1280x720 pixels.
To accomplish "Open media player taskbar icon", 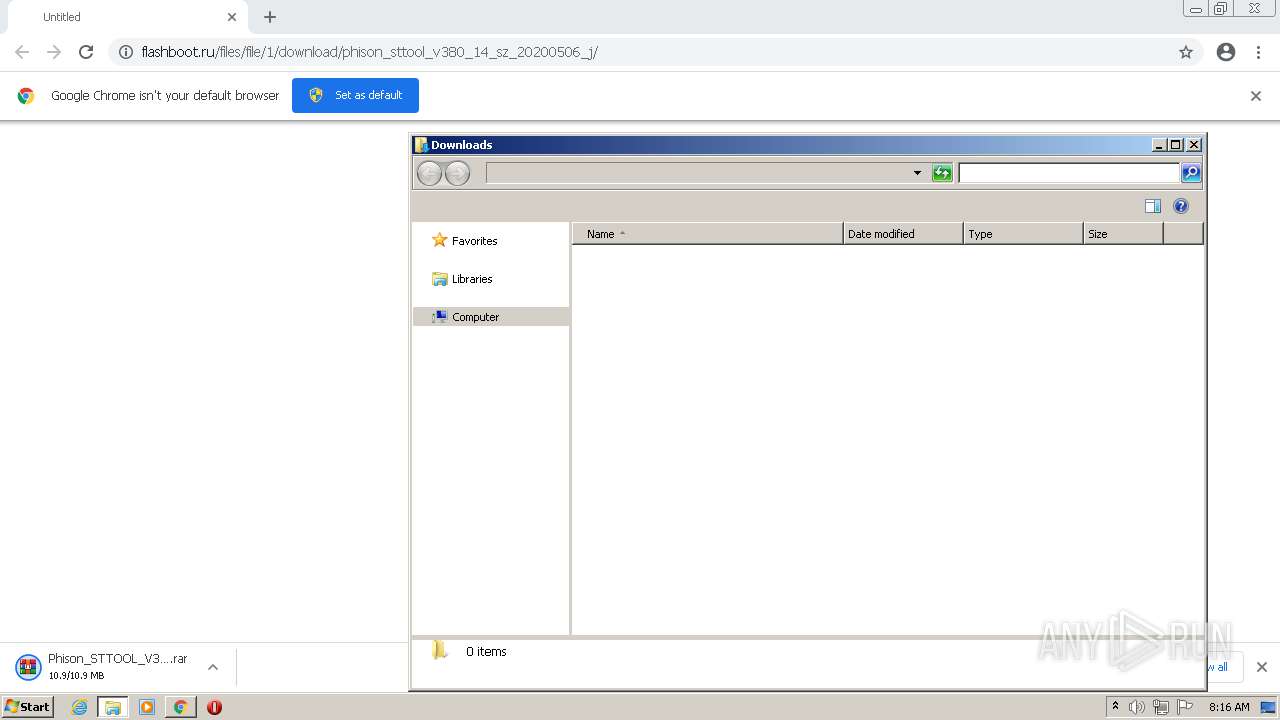I will point(147,707).
